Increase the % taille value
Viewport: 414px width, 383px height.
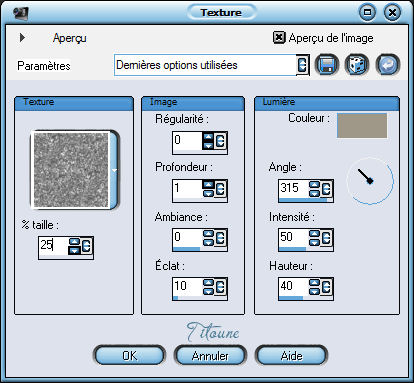click(x=75, y=242)
